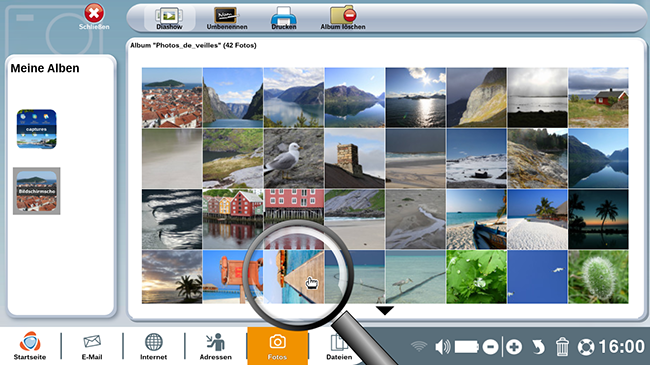
Task: Open the Dateien files section
Action: point(339,346)
